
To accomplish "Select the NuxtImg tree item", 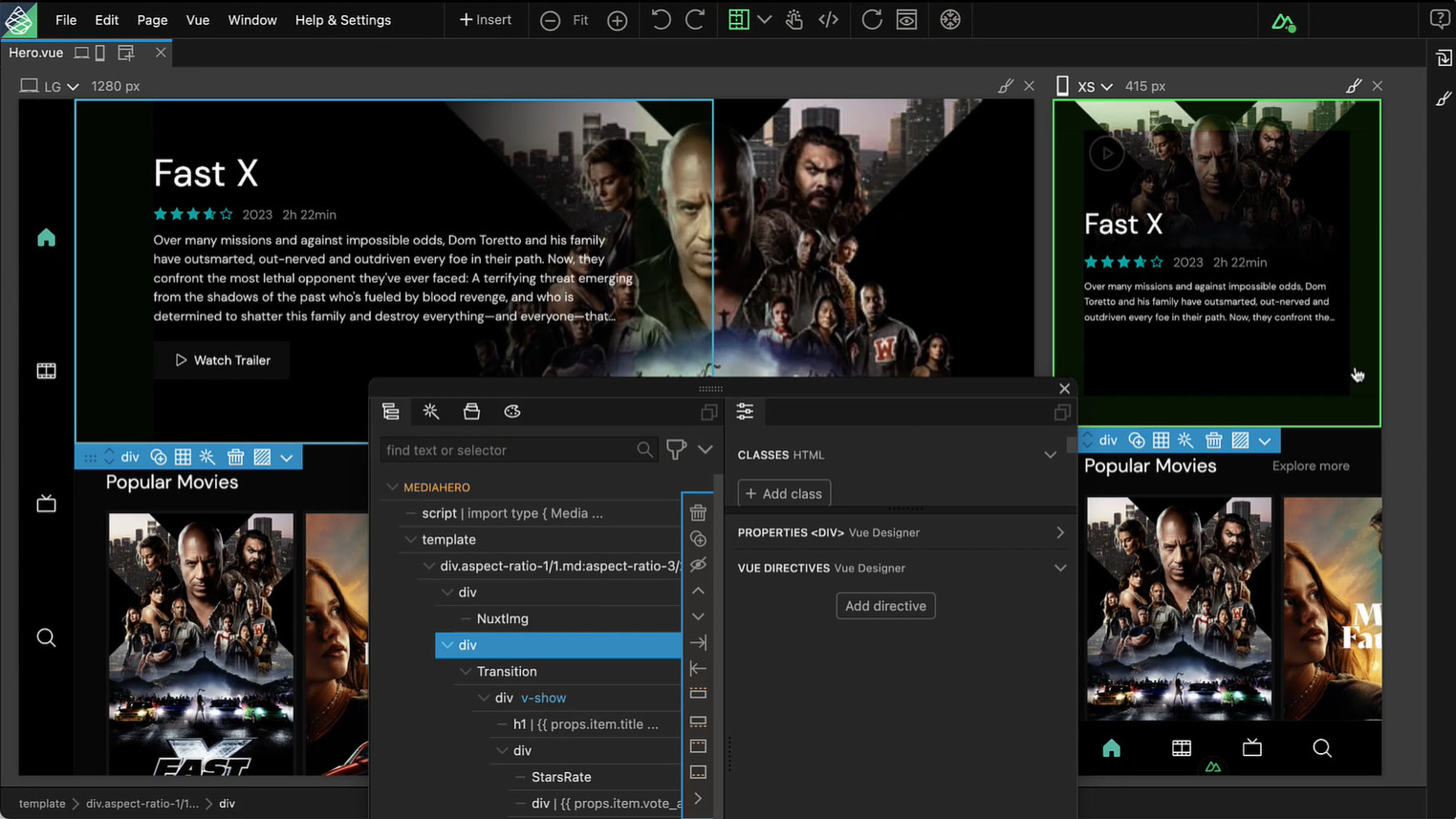I will pos(503,618).
